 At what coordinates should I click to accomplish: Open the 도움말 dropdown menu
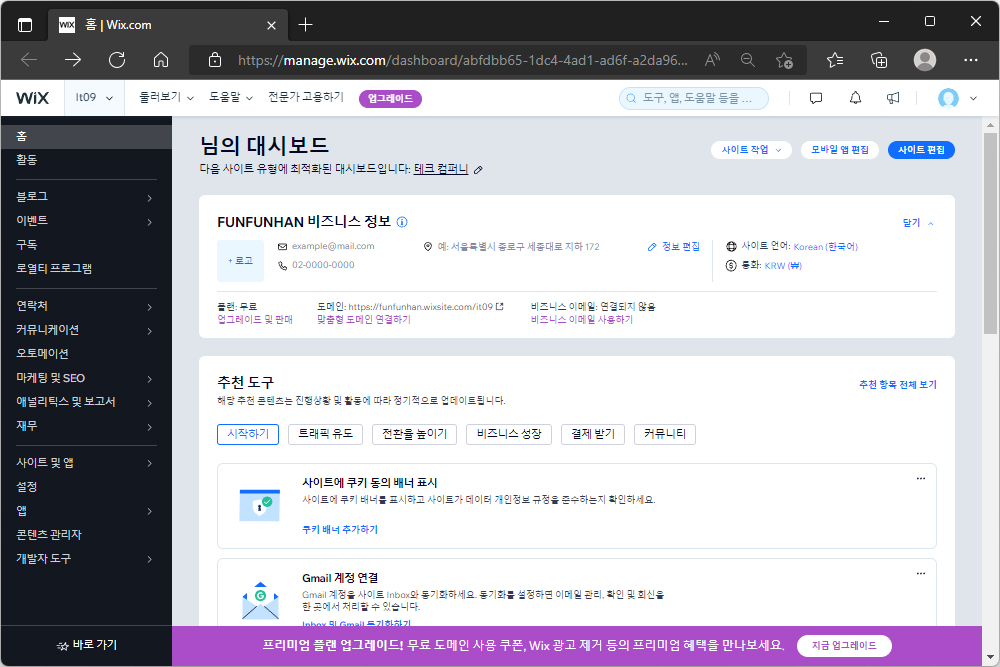pyautogui.click(x=231, y=97)
